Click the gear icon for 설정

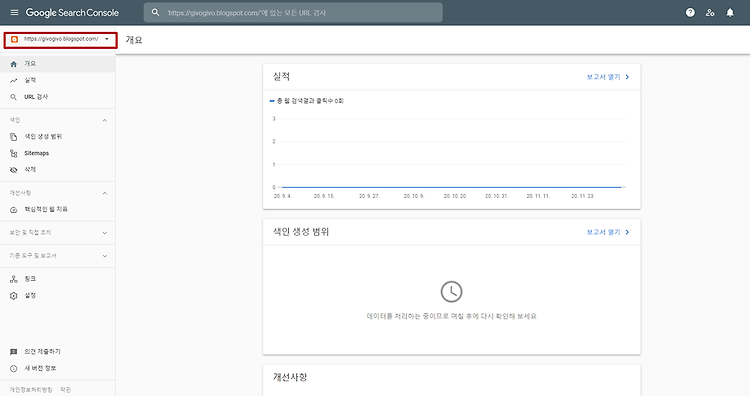[x=13, y=296]
